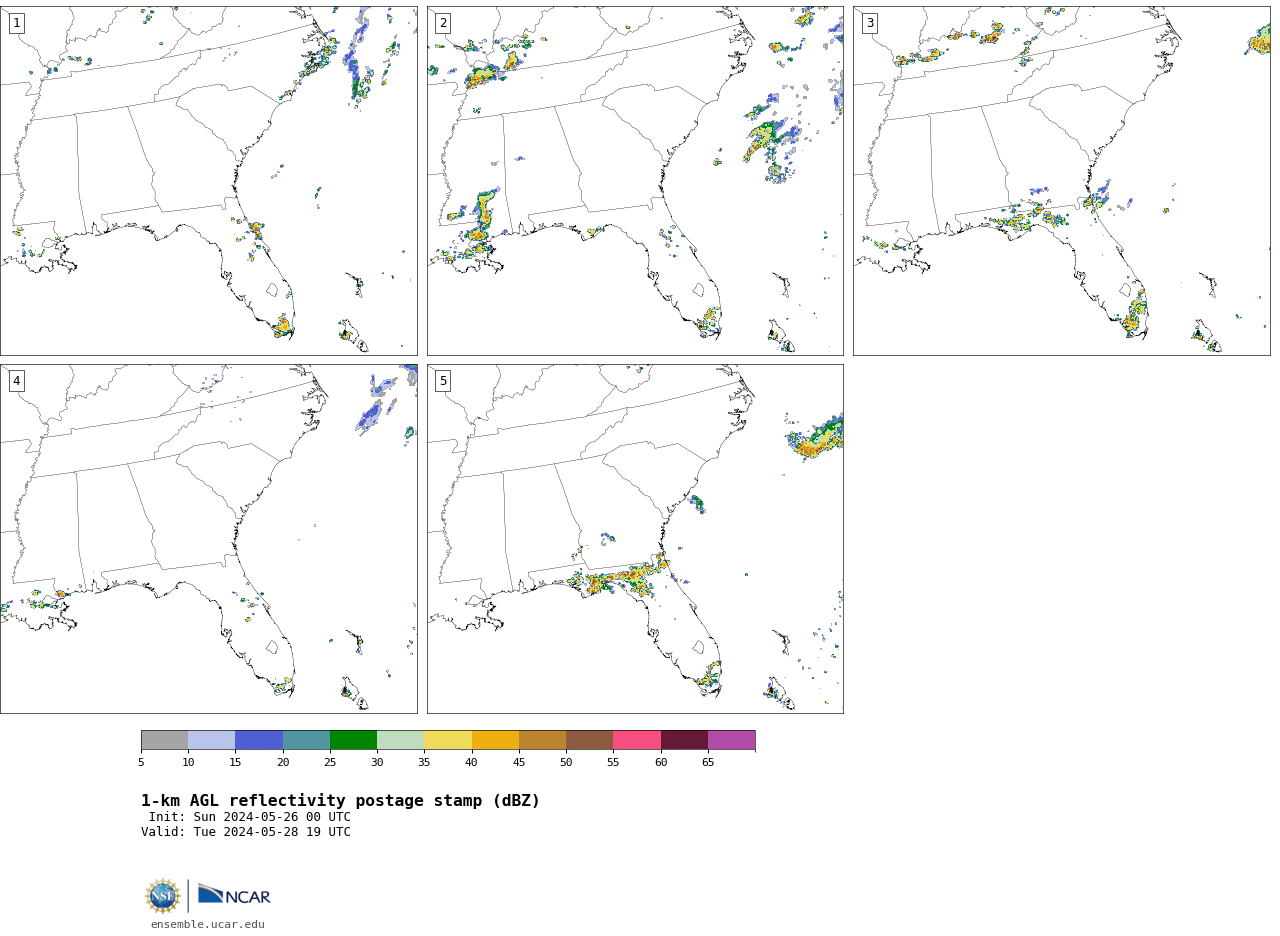Click the dark green 25-30 dBZ swatch
1280x936 pixels.
(353, 740)
